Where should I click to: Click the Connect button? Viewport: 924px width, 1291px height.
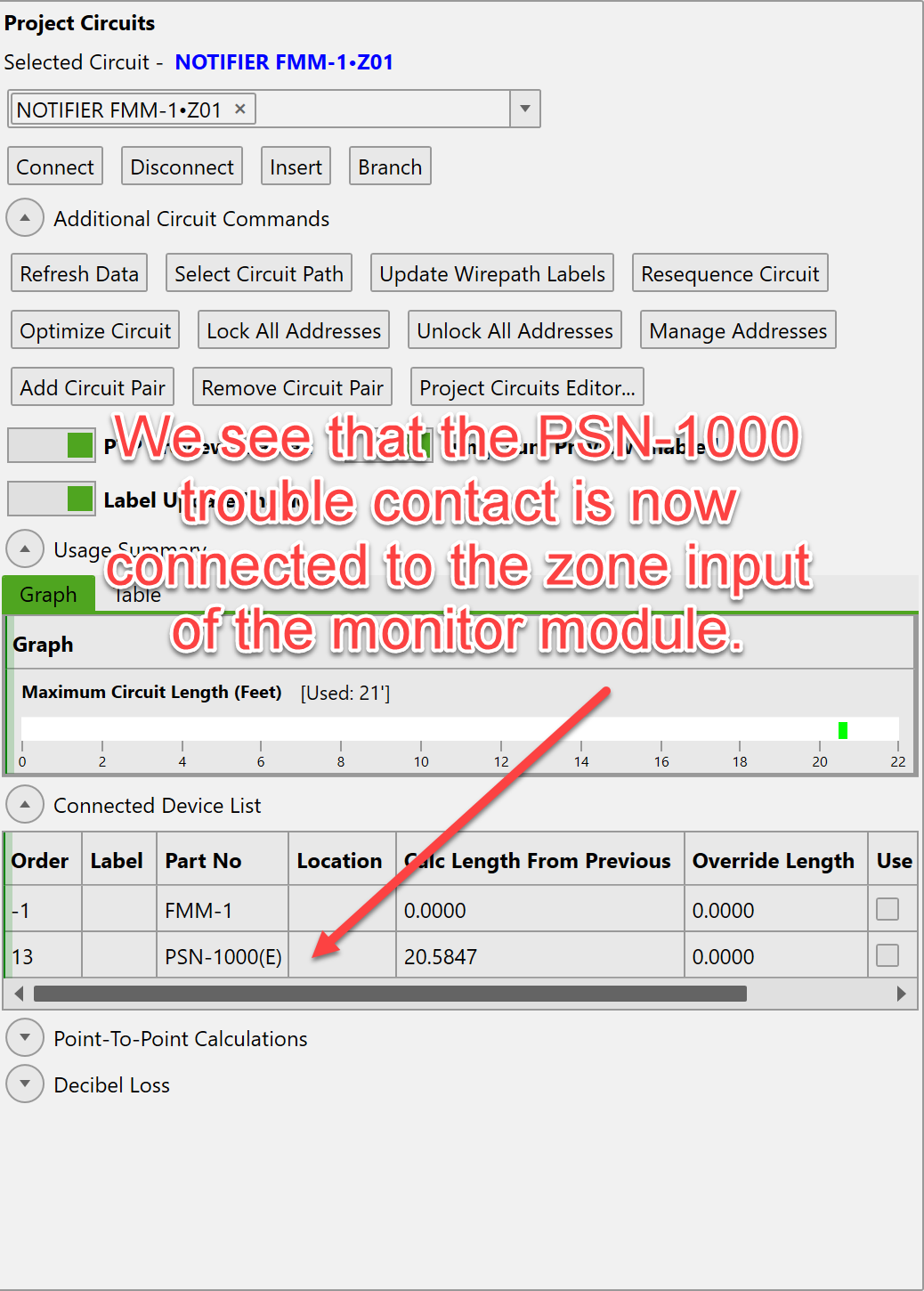click(x=55, y=166)
